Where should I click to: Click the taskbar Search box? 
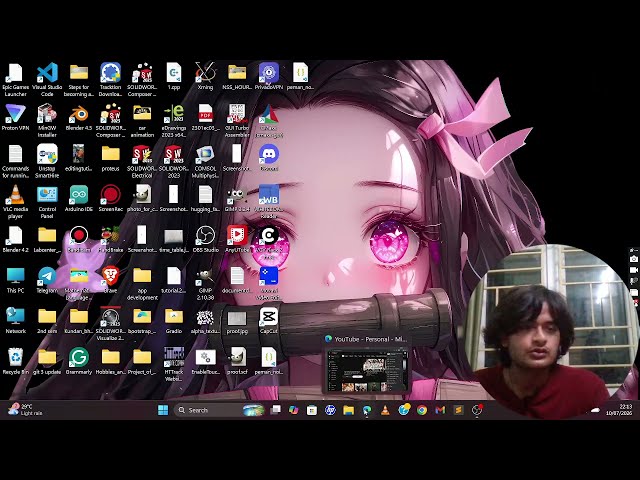pyautogui.click(x=219, y=410)
